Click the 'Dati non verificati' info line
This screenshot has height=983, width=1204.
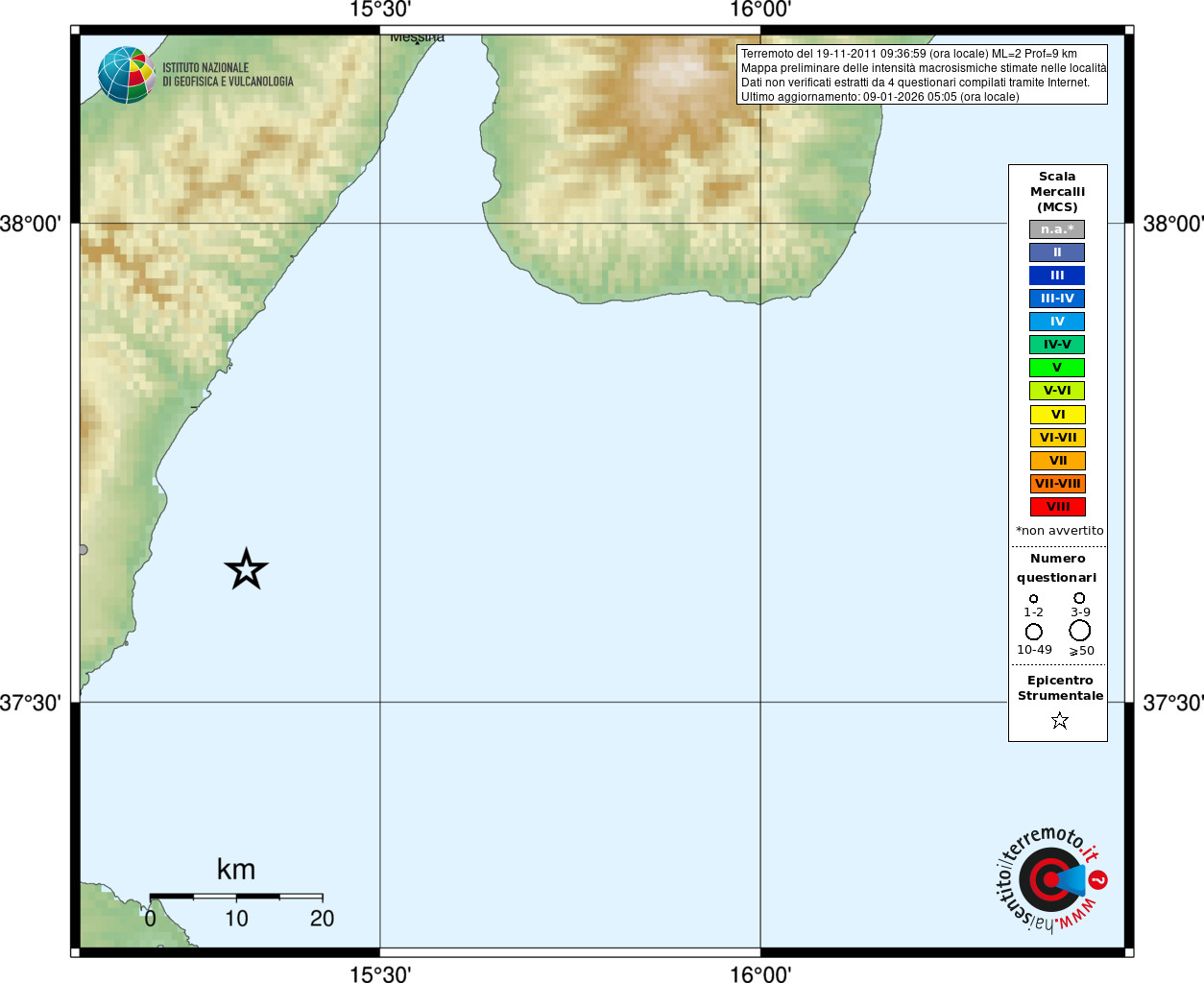(x=916, y=83)
